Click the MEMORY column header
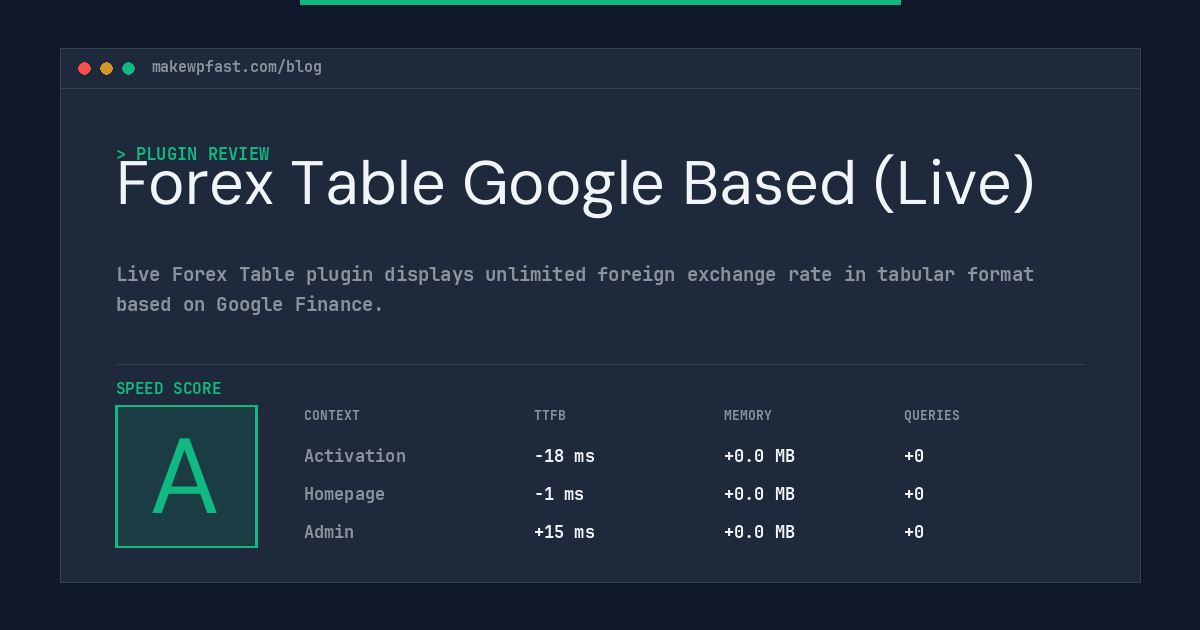This screenshot has height=630, width=1200. click(748, 416)
